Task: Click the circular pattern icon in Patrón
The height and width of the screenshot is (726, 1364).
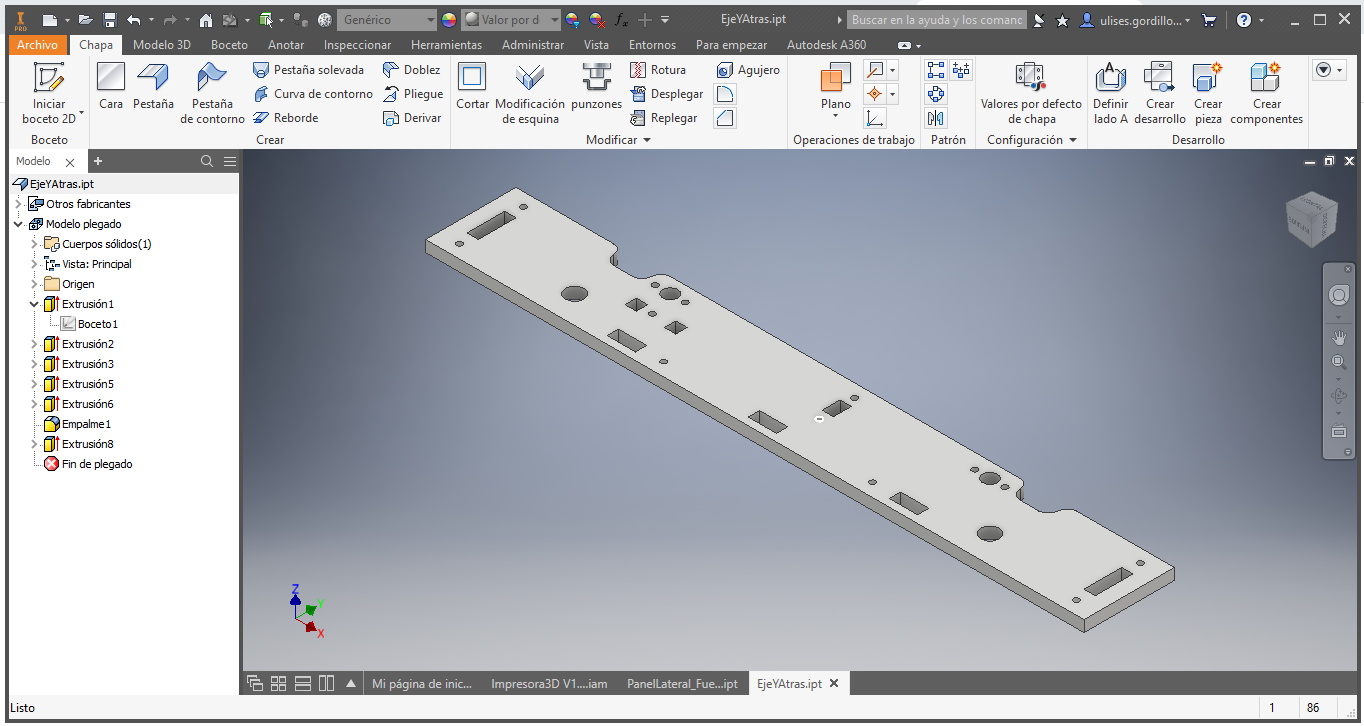Action: click(936, 94)
